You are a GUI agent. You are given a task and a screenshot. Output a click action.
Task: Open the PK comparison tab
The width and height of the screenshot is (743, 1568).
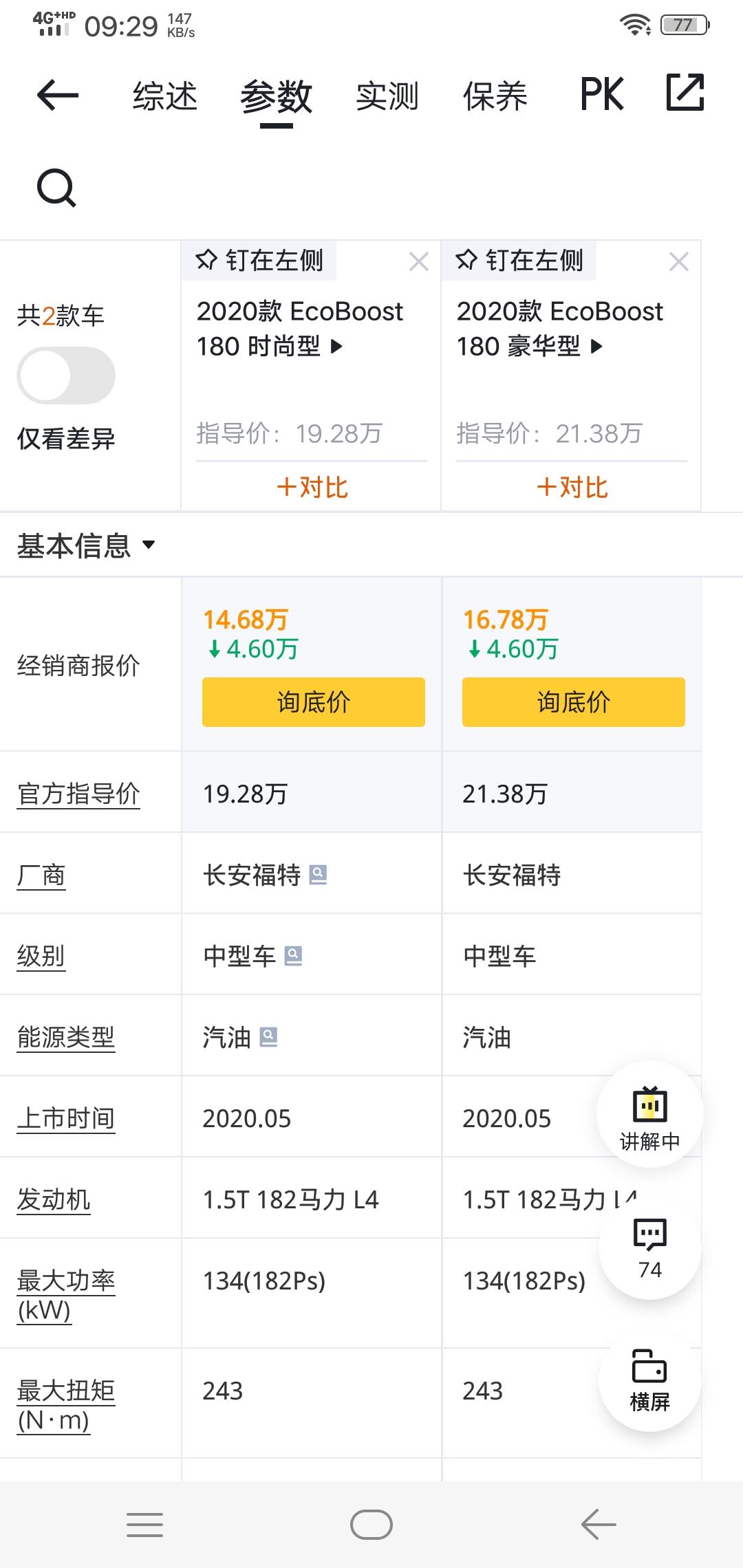602,94
